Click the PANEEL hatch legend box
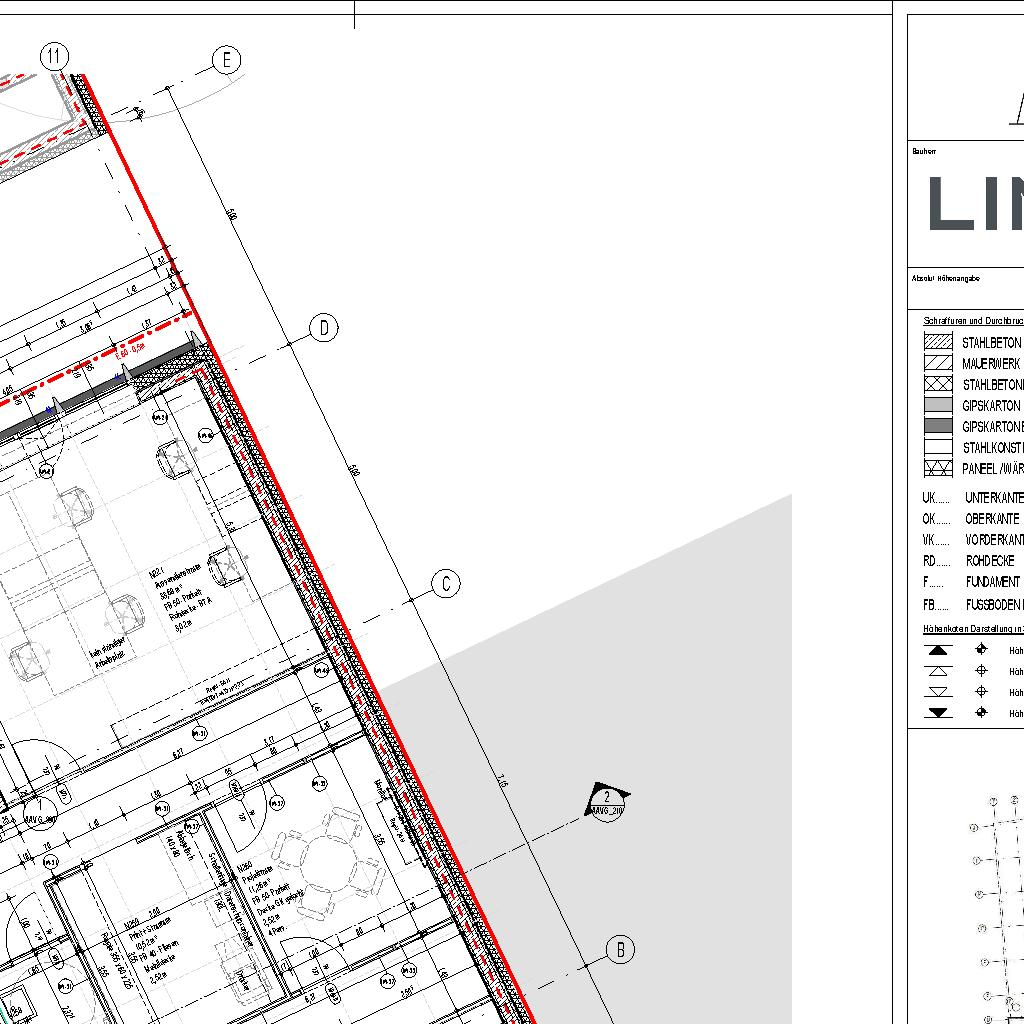Viewport: 1024px width, 1024px height. [x=938, y=468]
